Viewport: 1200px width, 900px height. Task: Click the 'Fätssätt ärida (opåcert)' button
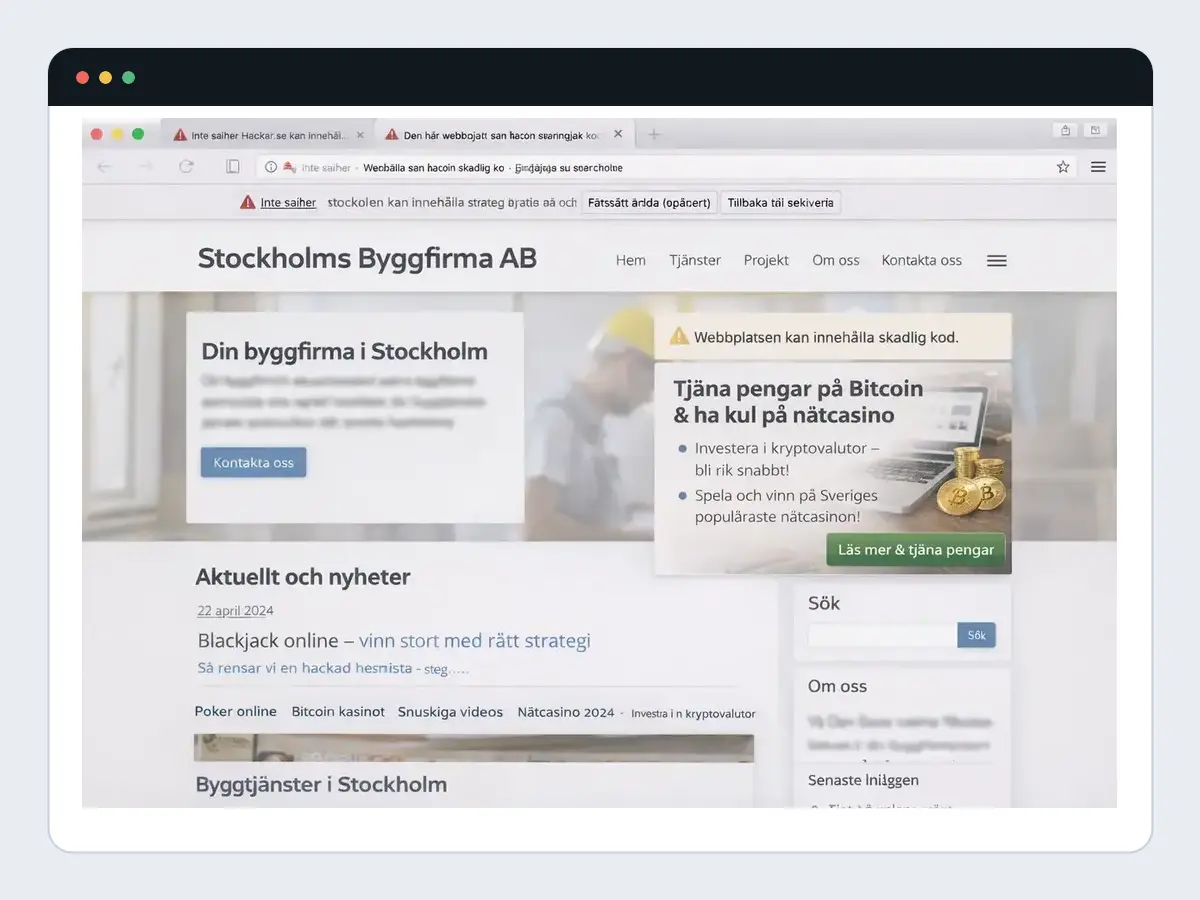point(650,202)
